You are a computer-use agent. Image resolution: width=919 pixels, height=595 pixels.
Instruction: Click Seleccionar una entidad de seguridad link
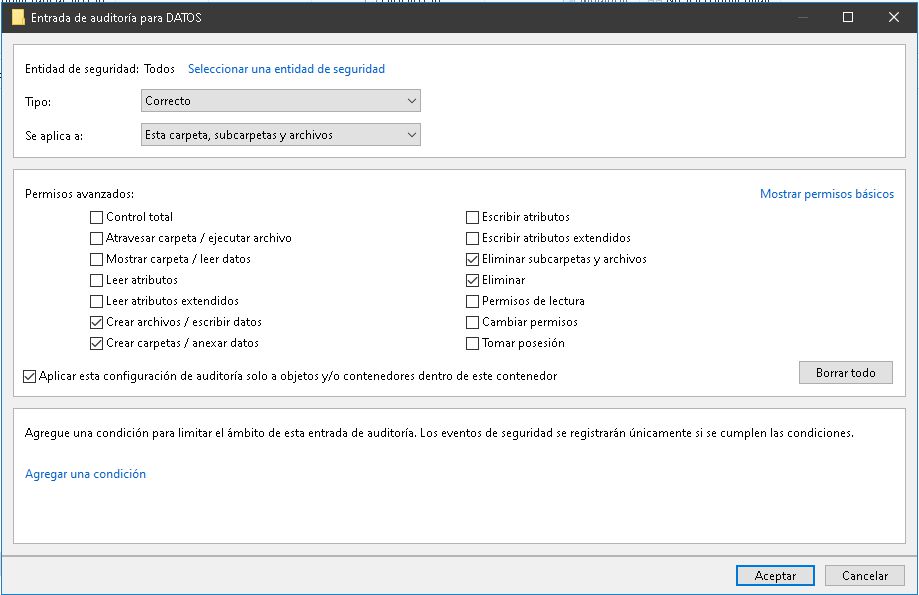[x=286, y=69]
